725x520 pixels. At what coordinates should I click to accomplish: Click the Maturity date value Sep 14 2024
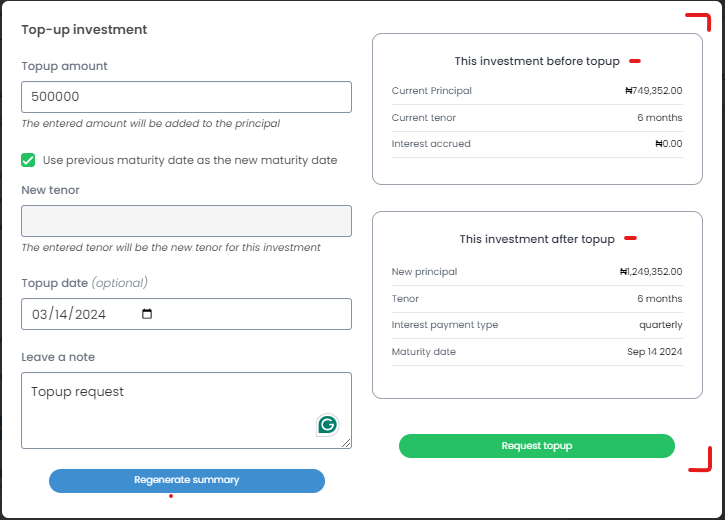click(x=654, y=352)
